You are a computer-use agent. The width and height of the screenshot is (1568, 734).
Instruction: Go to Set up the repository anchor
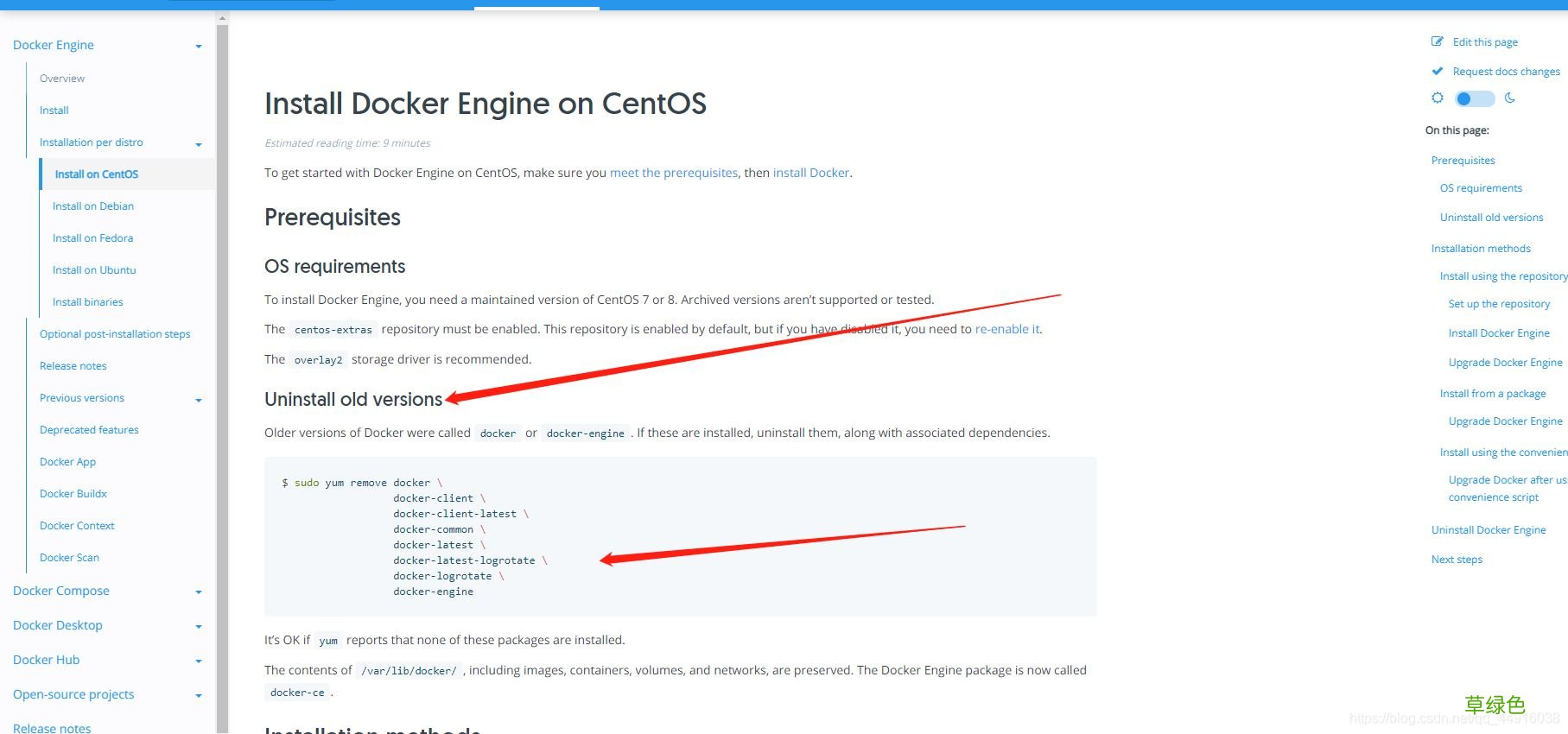tap(1499, 304)
